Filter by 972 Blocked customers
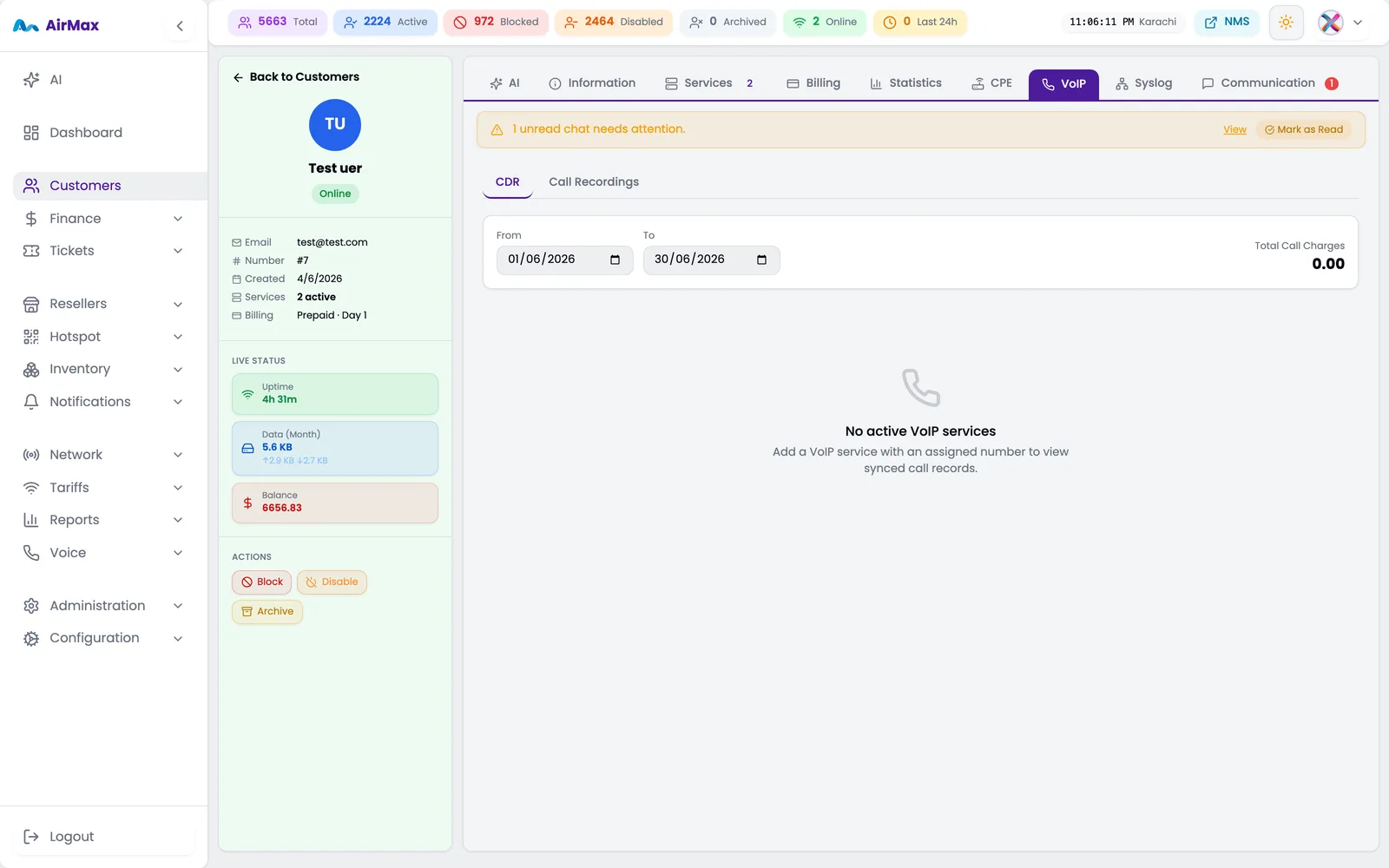The width and height of the screenshot is (1389, 868). (496, 22)
